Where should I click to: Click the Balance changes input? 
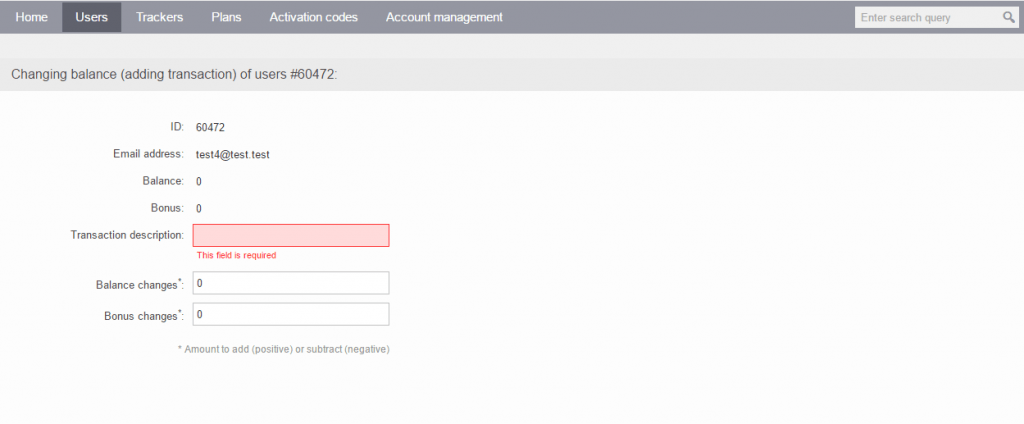(x=291, y=284)
